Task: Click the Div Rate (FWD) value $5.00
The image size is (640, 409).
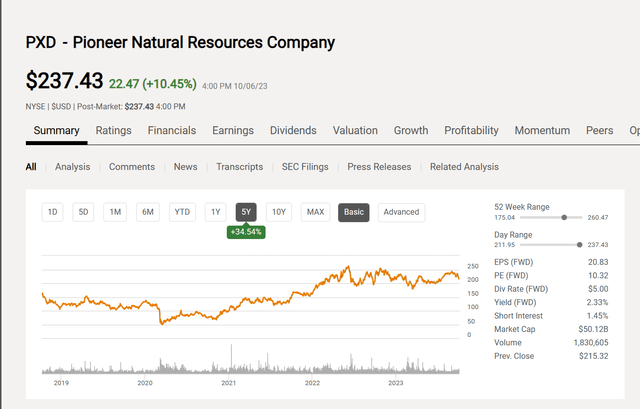Action: 598,289
